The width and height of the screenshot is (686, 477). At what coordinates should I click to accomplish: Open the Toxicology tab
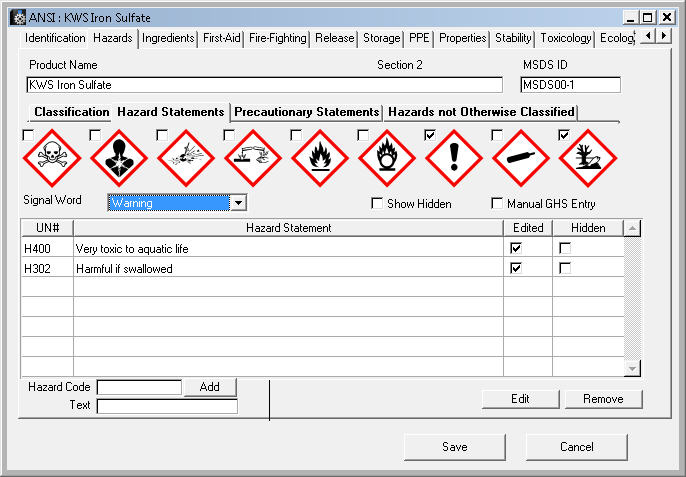(566, 38)
